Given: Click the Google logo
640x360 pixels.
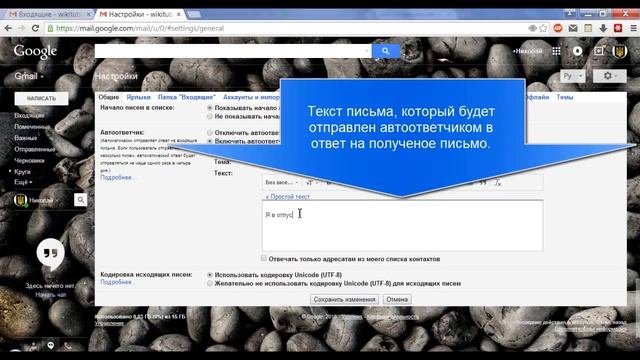Looking at the screenshot, I should coord(35,51).
